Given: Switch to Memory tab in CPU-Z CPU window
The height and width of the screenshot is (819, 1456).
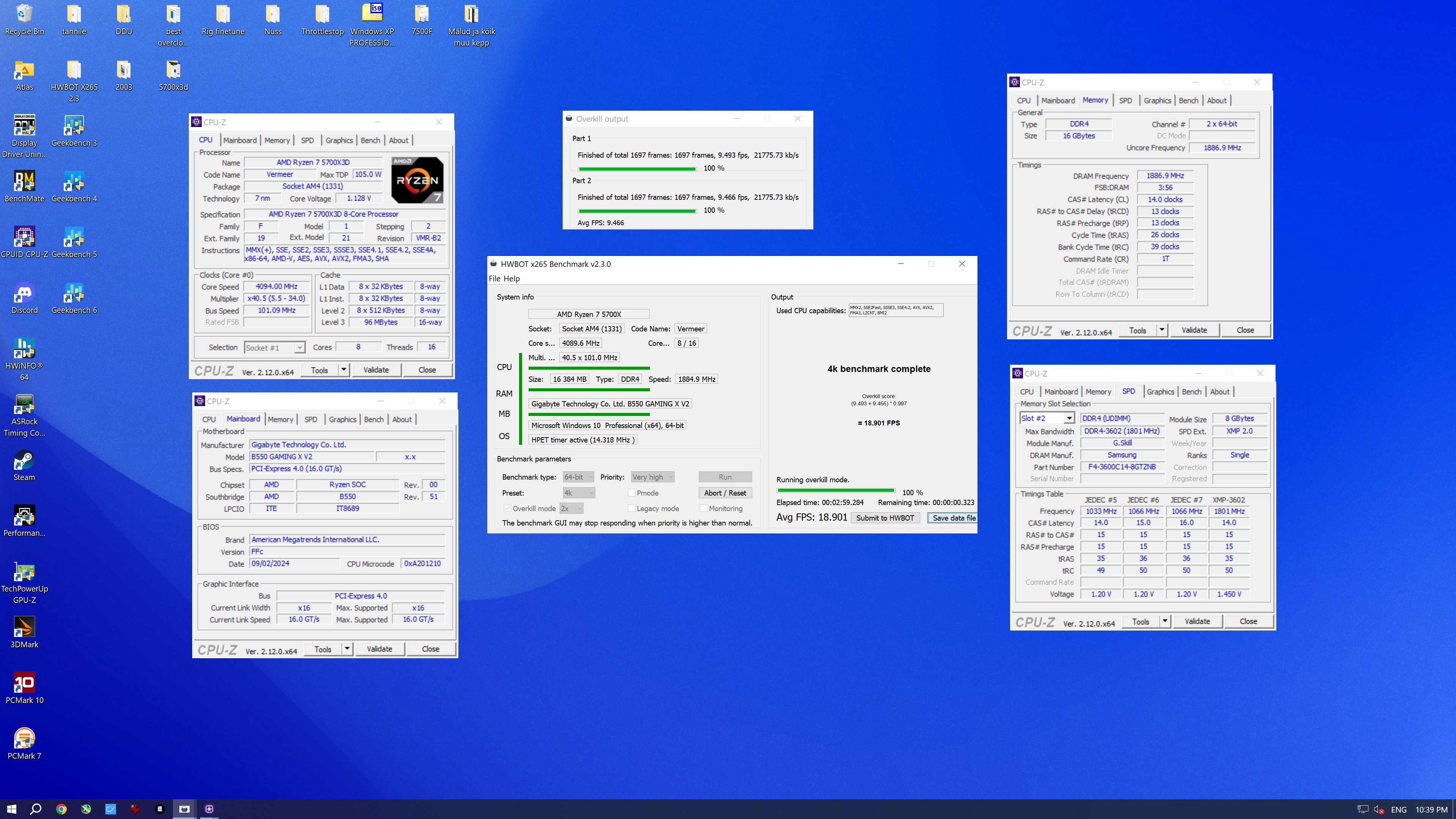Looking at the screenshot, I should (277, 140).
